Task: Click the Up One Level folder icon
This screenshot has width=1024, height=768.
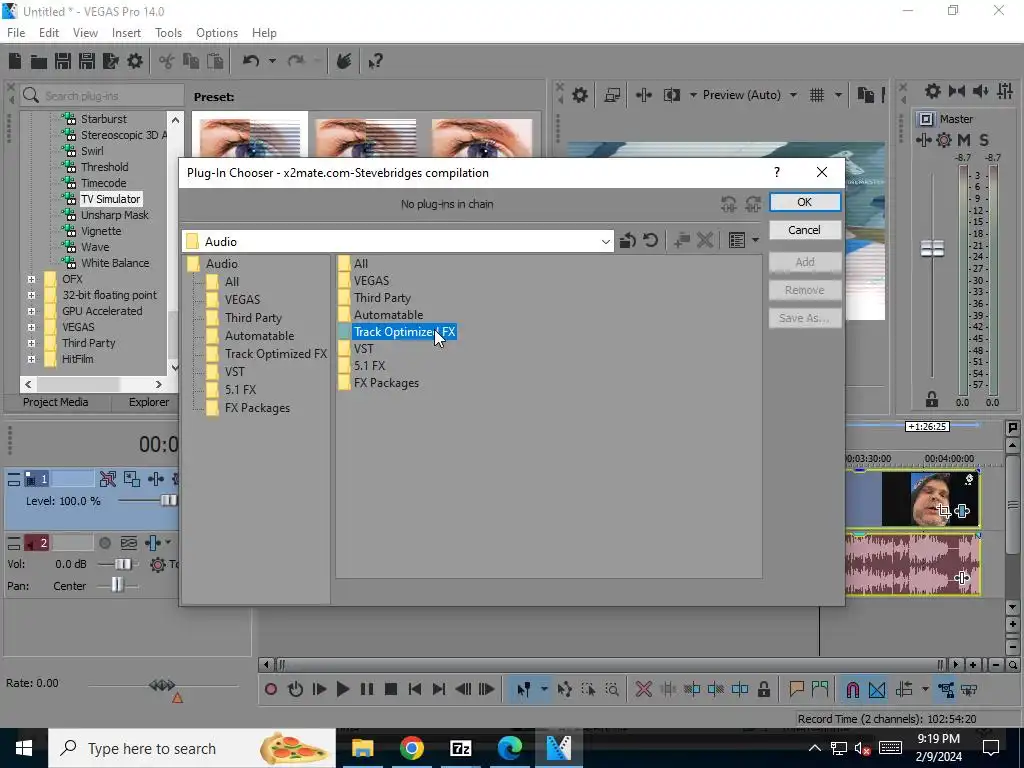Action: (628, 240)
